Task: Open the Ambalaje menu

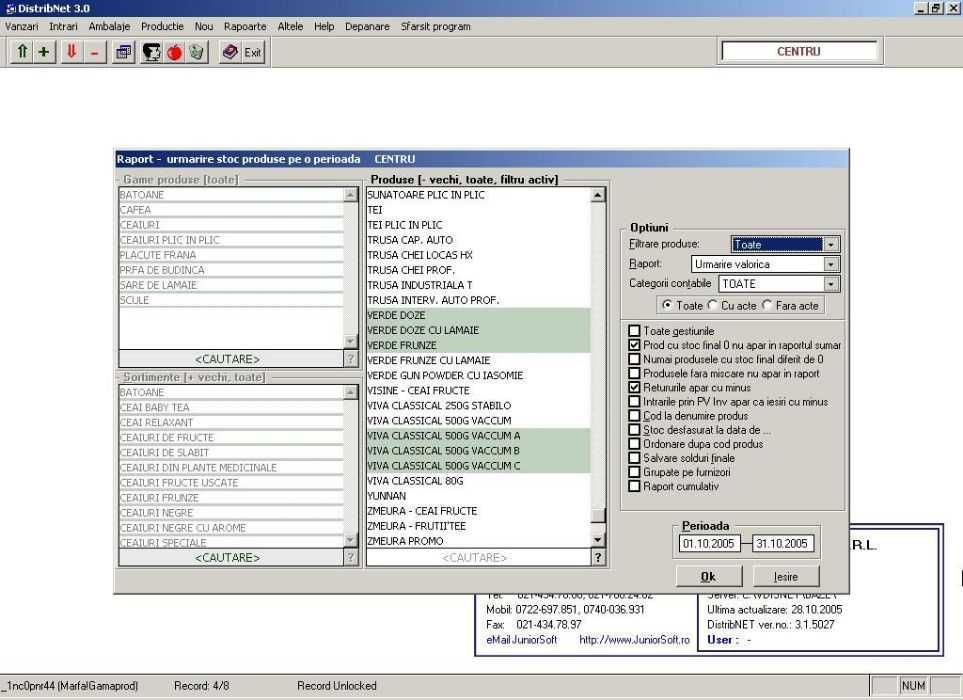Action: pos(109,26)
